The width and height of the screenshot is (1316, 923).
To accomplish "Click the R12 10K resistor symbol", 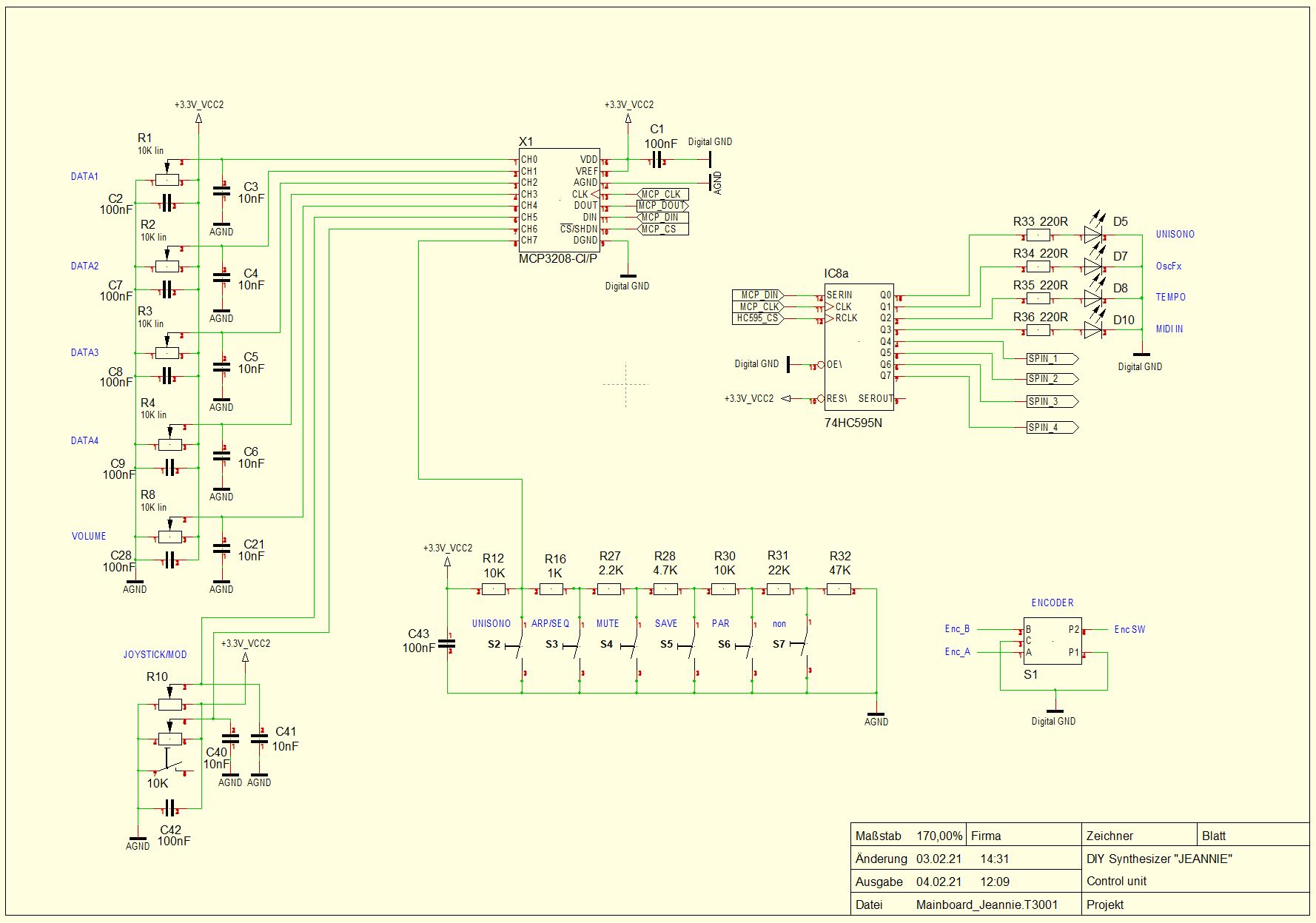I will tap(494, 590).
